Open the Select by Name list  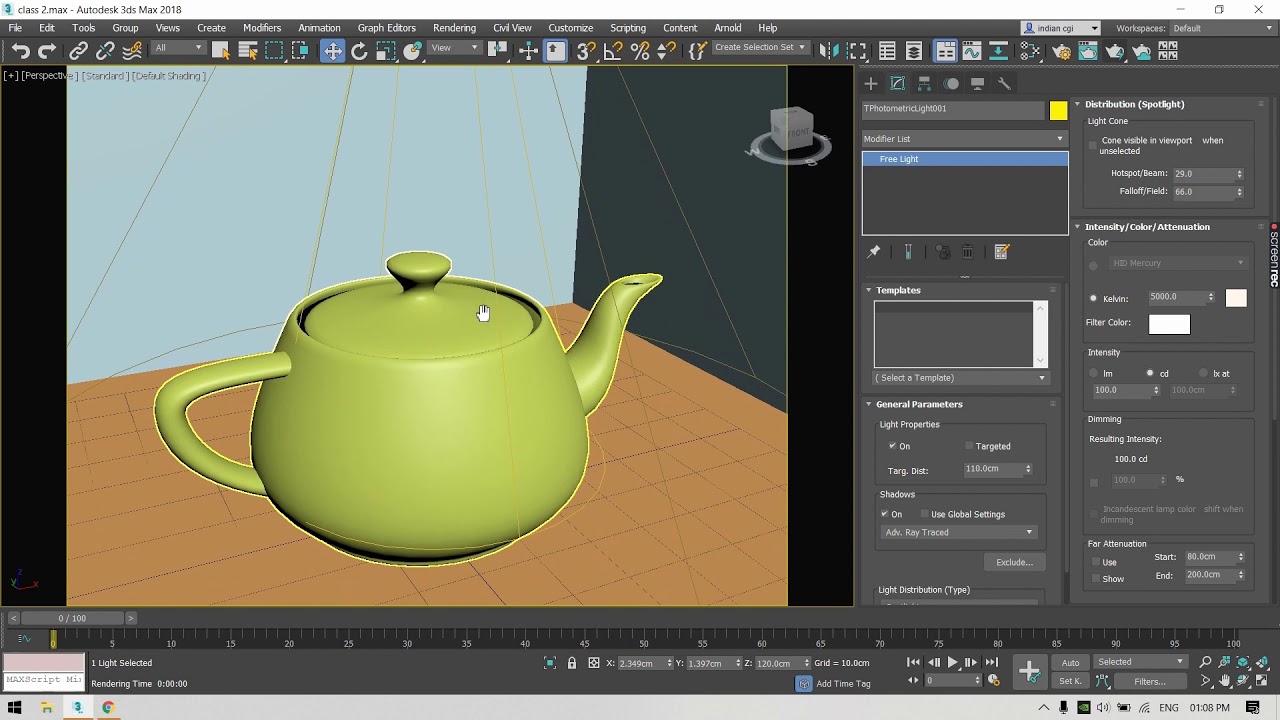tap(247, 51)
